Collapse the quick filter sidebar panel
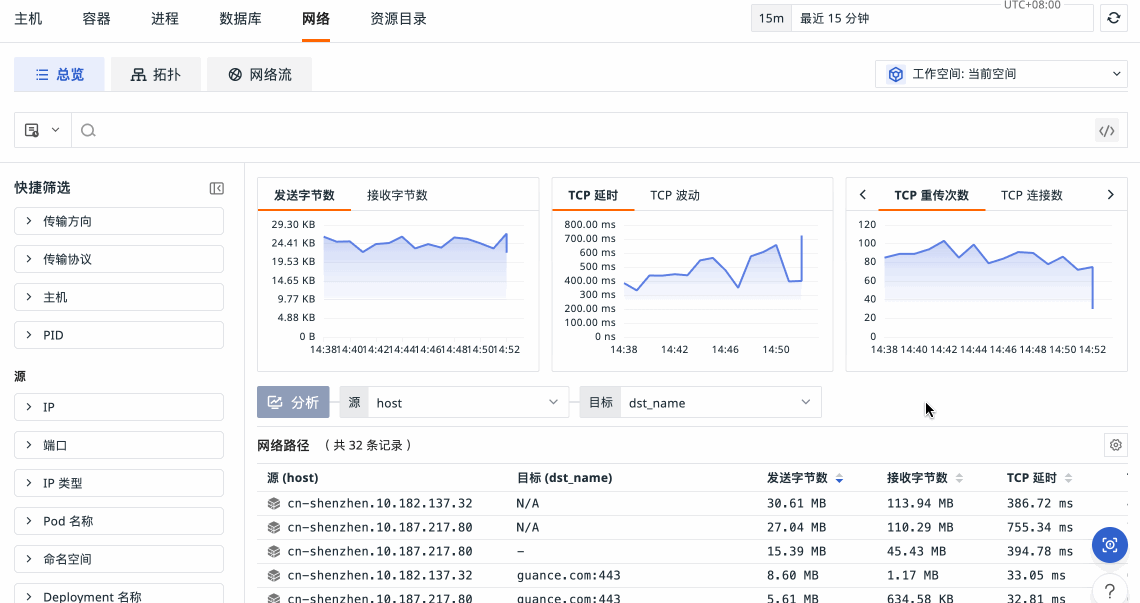Screen dimensions: 1140x603 click(x=216, y=188)
